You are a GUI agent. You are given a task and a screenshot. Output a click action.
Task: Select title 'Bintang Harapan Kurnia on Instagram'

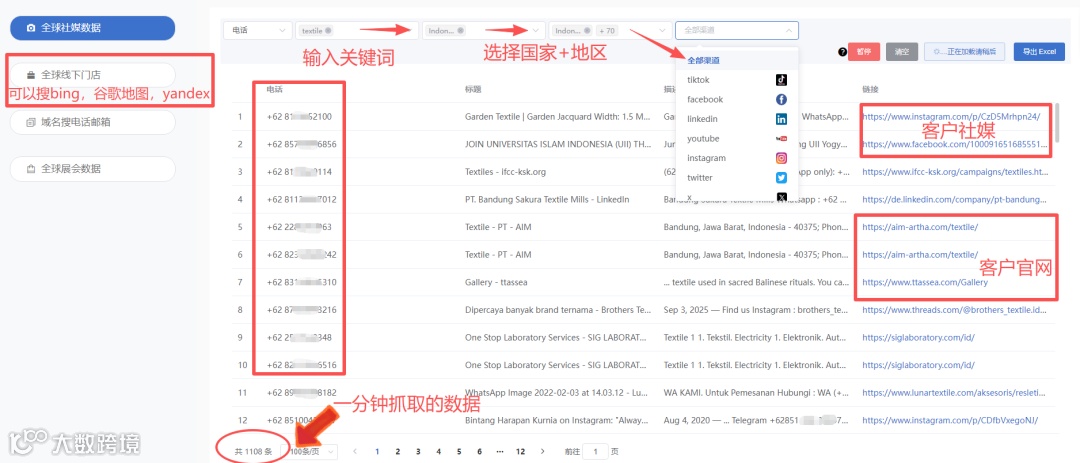pos(557,420)
